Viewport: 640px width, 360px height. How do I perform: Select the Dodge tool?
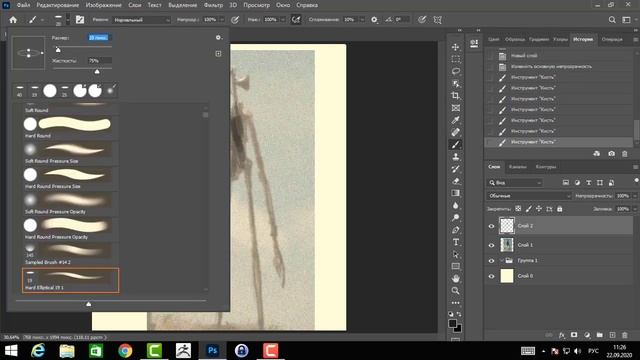[x=456, y=218]
